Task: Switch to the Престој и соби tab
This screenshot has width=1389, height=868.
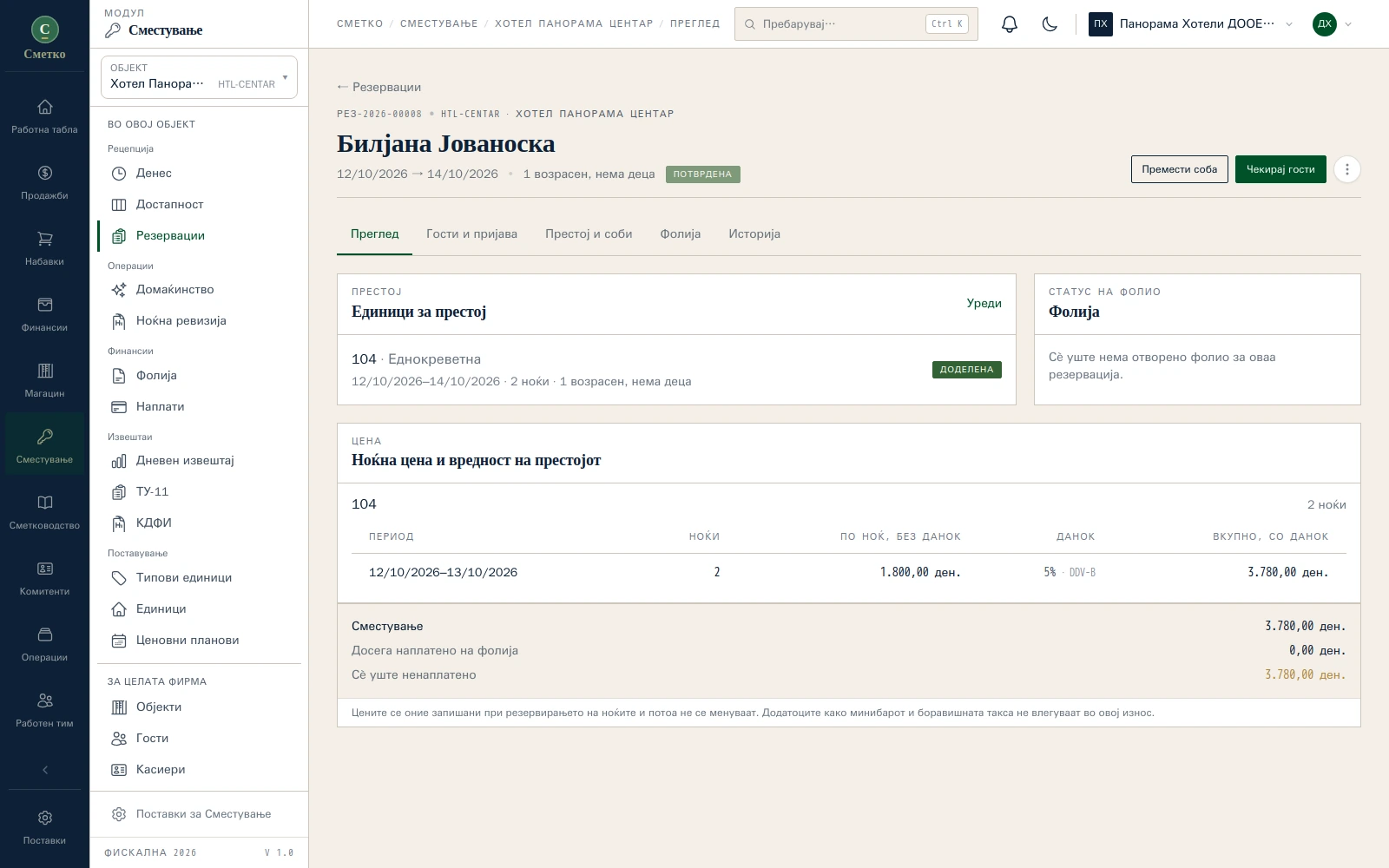Action: 589,234
